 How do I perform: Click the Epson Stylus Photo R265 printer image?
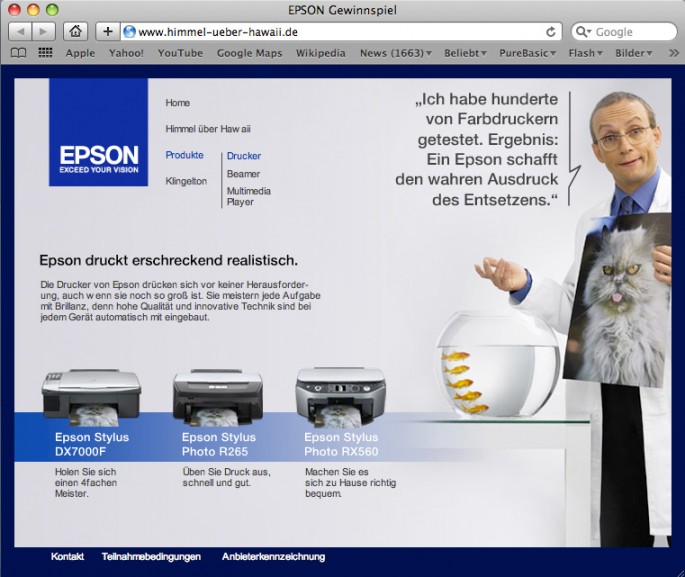(218, 397)
